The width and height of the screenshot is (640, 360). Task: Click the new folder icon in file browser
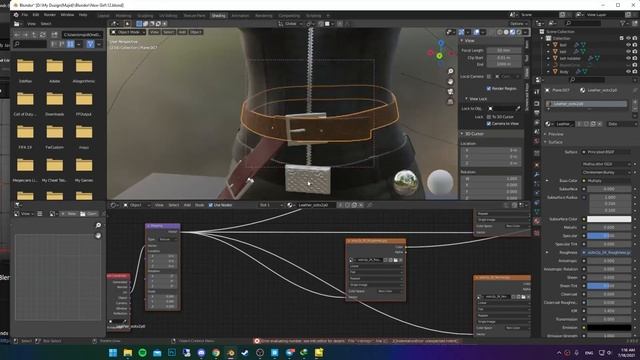pos(54,35)
